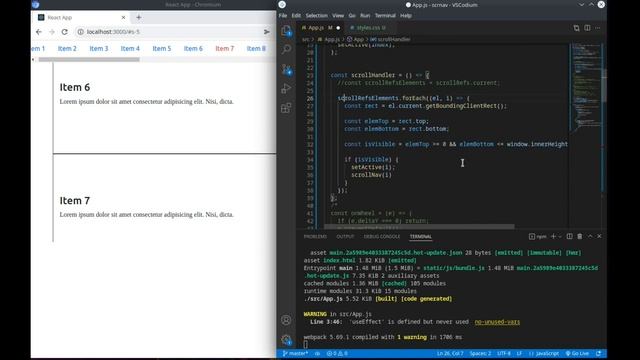Go back in the Chromium browser
640x360 pixels.
coord(39,32)
